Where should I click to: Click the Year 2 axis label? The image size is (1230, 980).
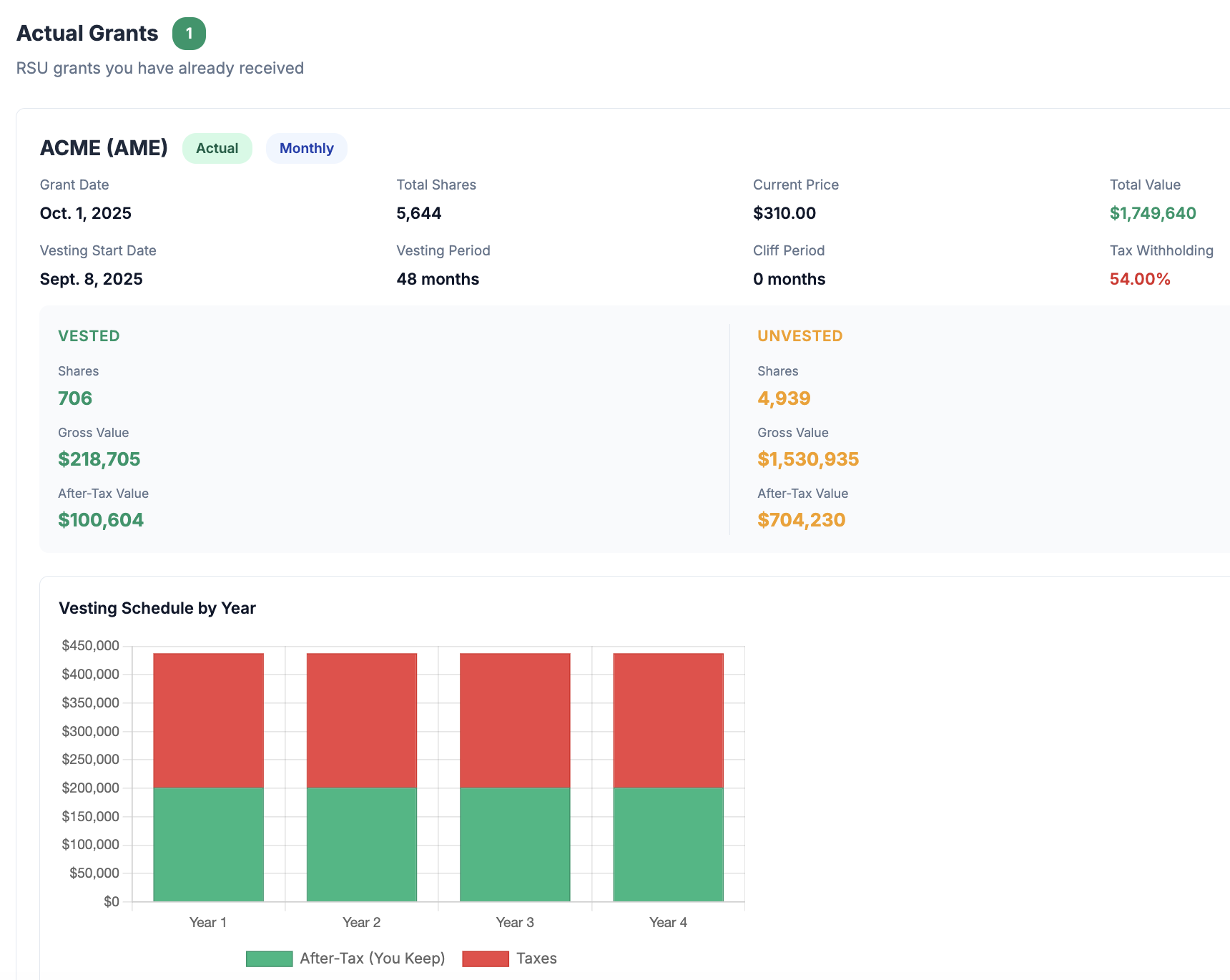pos(361,923)
